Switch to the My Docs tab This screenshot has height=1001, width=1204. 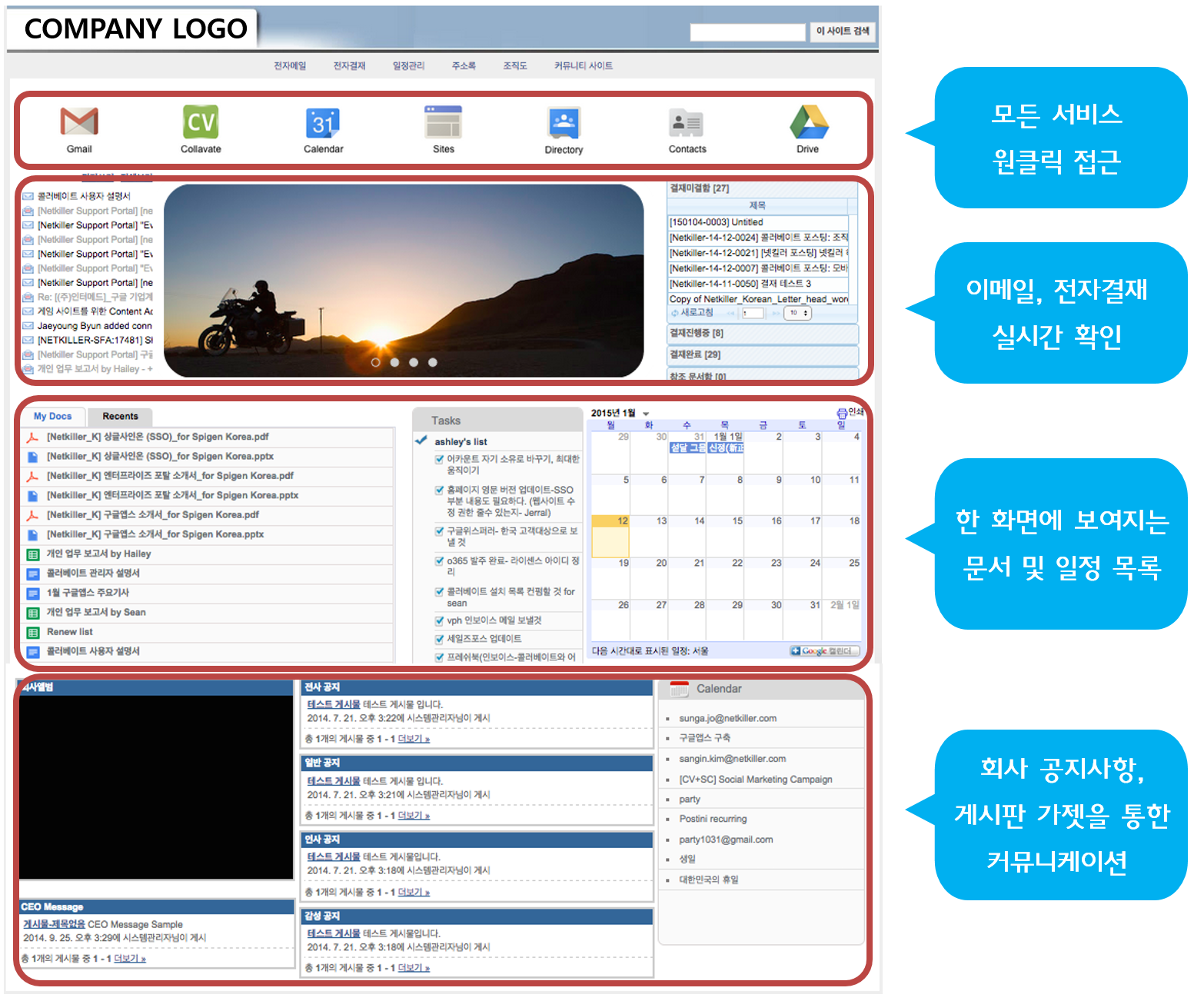coord(52,417)
